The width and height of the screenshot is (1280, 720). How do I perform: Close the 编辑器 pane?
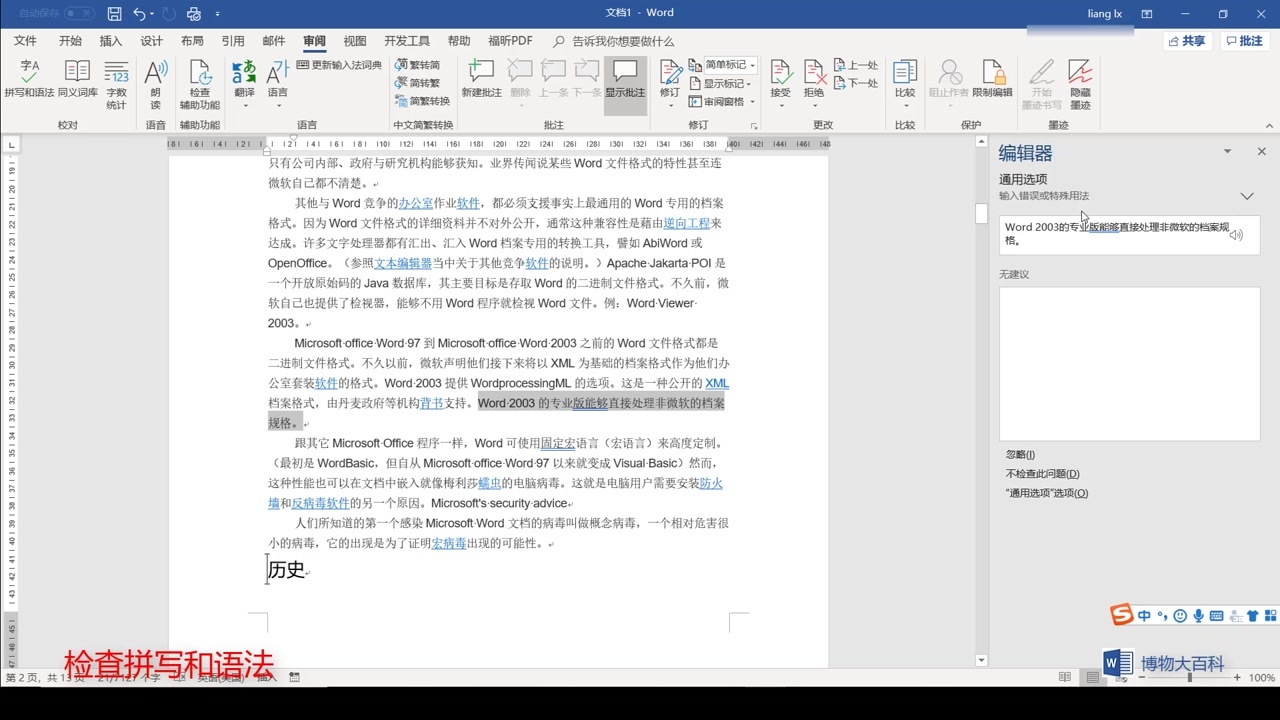pyautogui.click(x=1261, y=152)
